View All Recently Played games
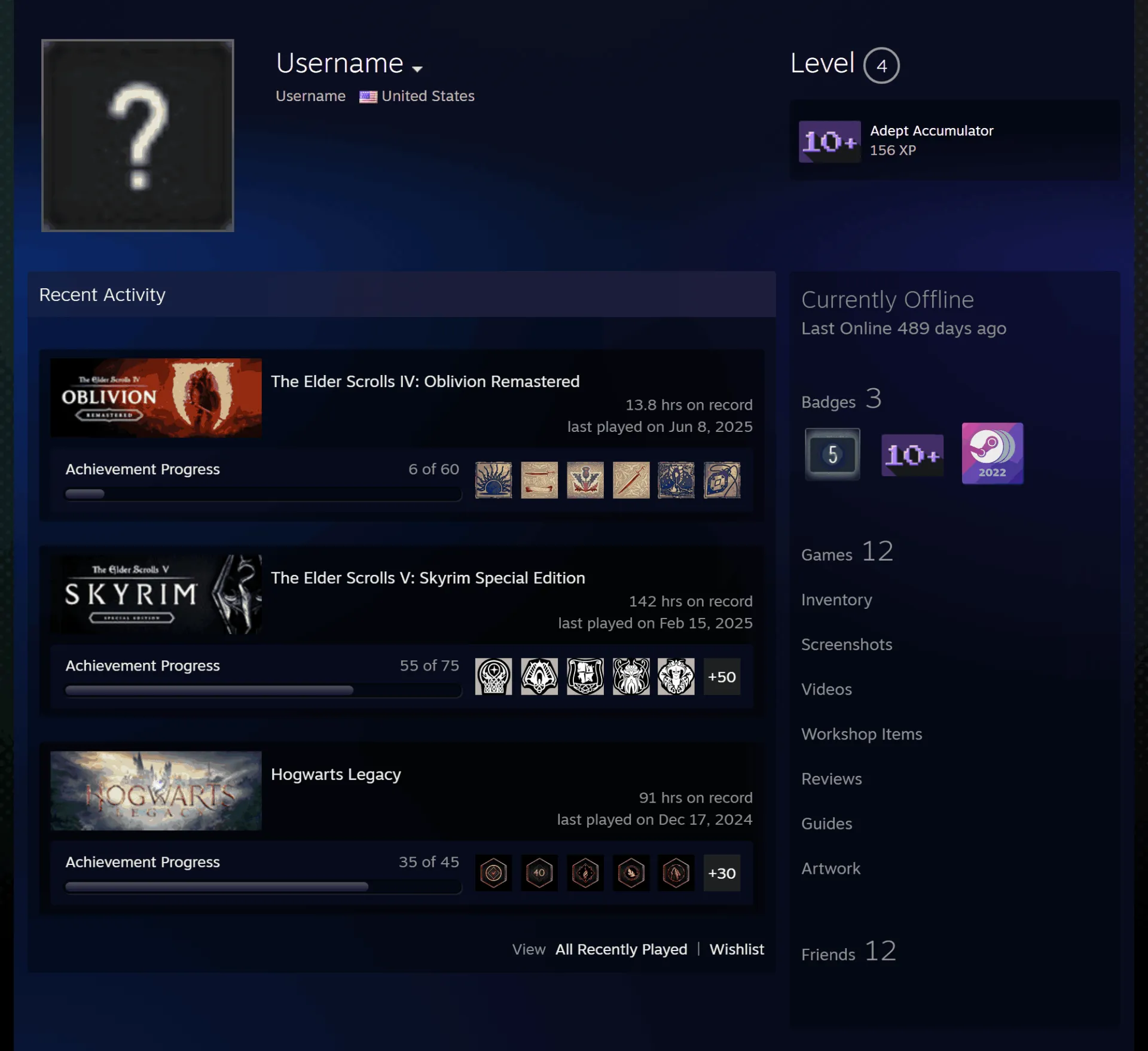The width and height of the screenshot is (1148, 1051). tap(621, 949)
